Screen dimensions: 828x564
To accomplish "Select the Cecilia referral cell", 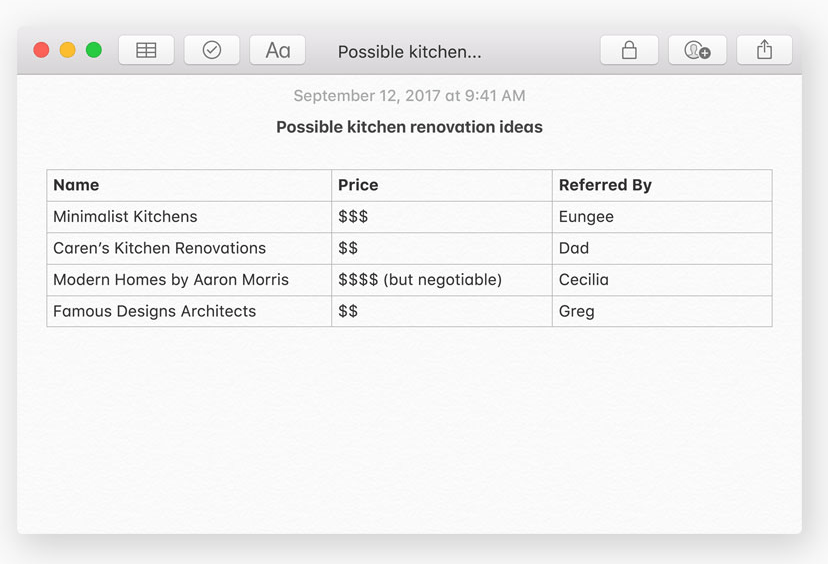I will pyautogui.click(x=662, y=280).
